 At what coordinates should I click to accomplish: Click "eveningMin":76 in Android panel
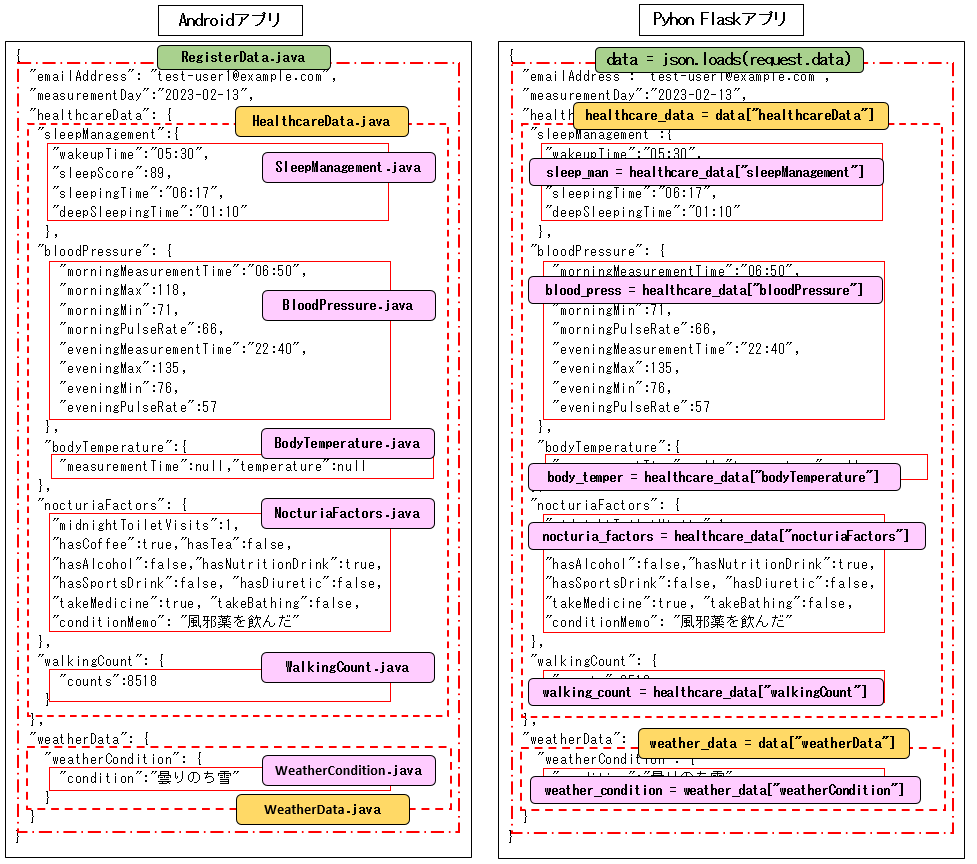coord(119,388)
